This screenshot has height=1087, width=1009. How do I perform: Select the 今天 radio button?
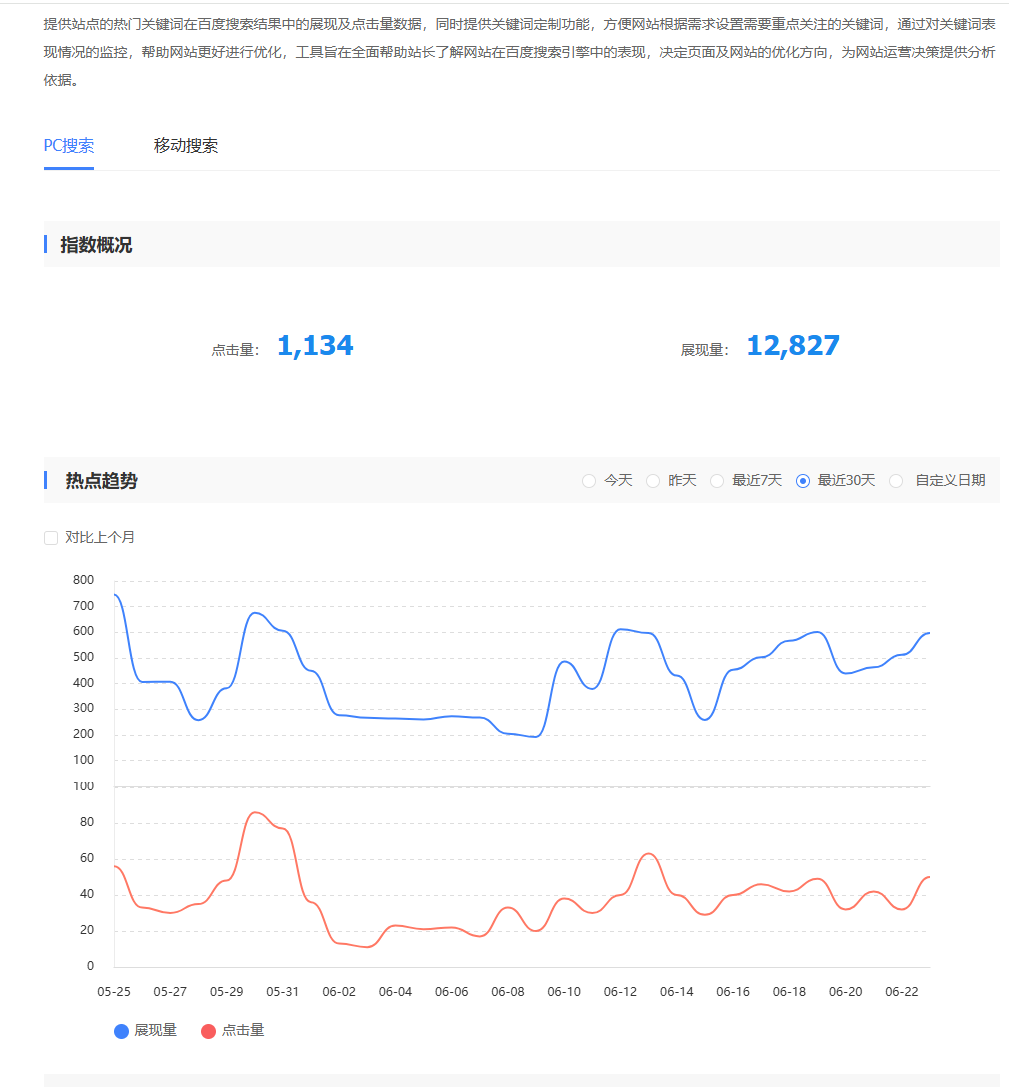[589, 481]
